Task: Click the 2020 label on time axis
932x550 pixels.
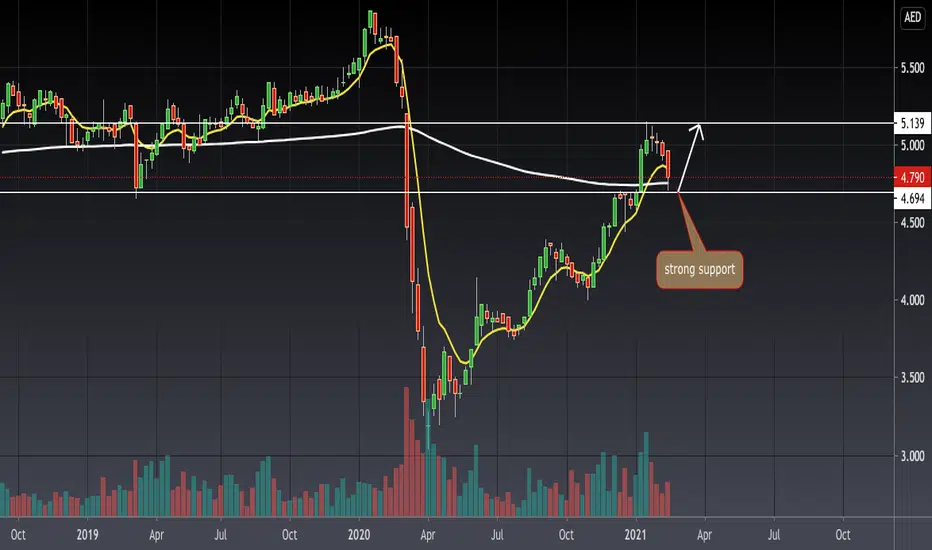Action: (x=358, y=535)
